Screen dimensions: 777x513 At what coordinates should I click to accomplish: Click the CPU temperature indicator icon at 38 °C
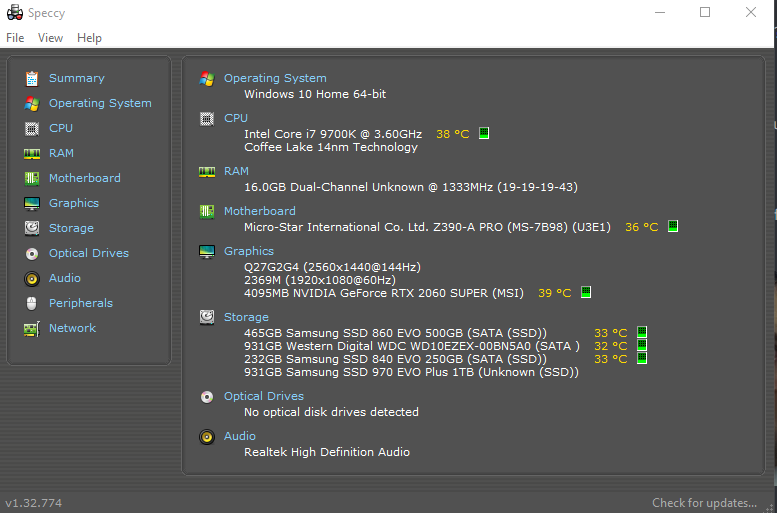(x=484, y=133)
